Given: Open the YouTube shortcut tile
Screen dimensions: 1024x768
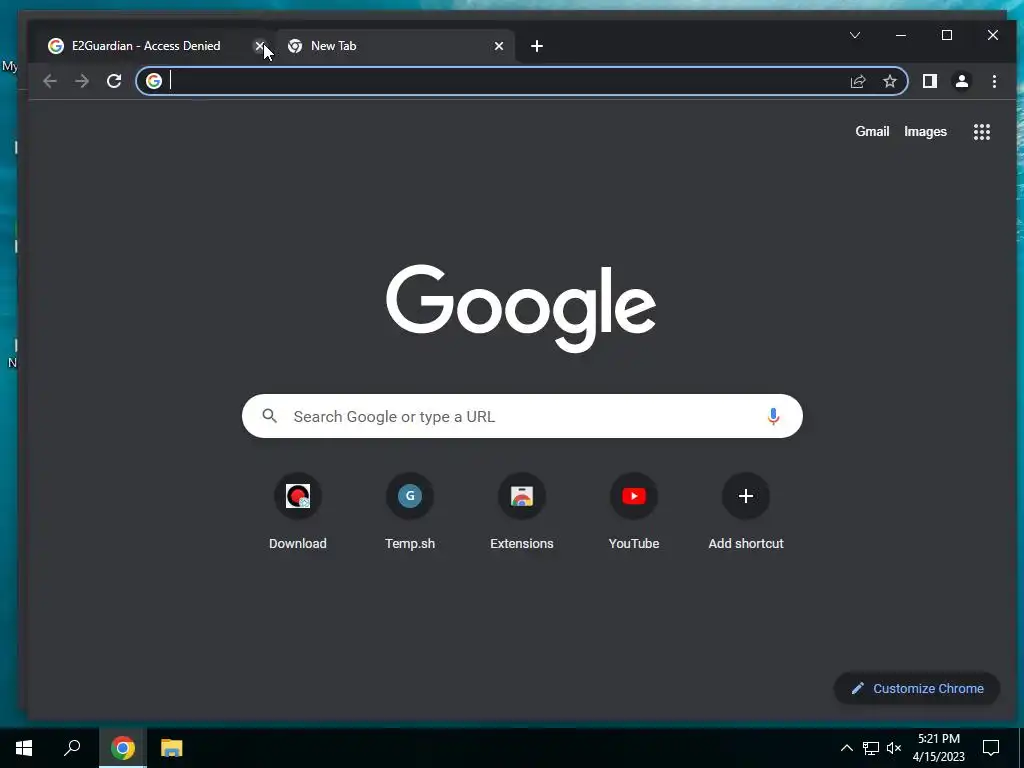Looking at the screenshot, I should (633, 512).
